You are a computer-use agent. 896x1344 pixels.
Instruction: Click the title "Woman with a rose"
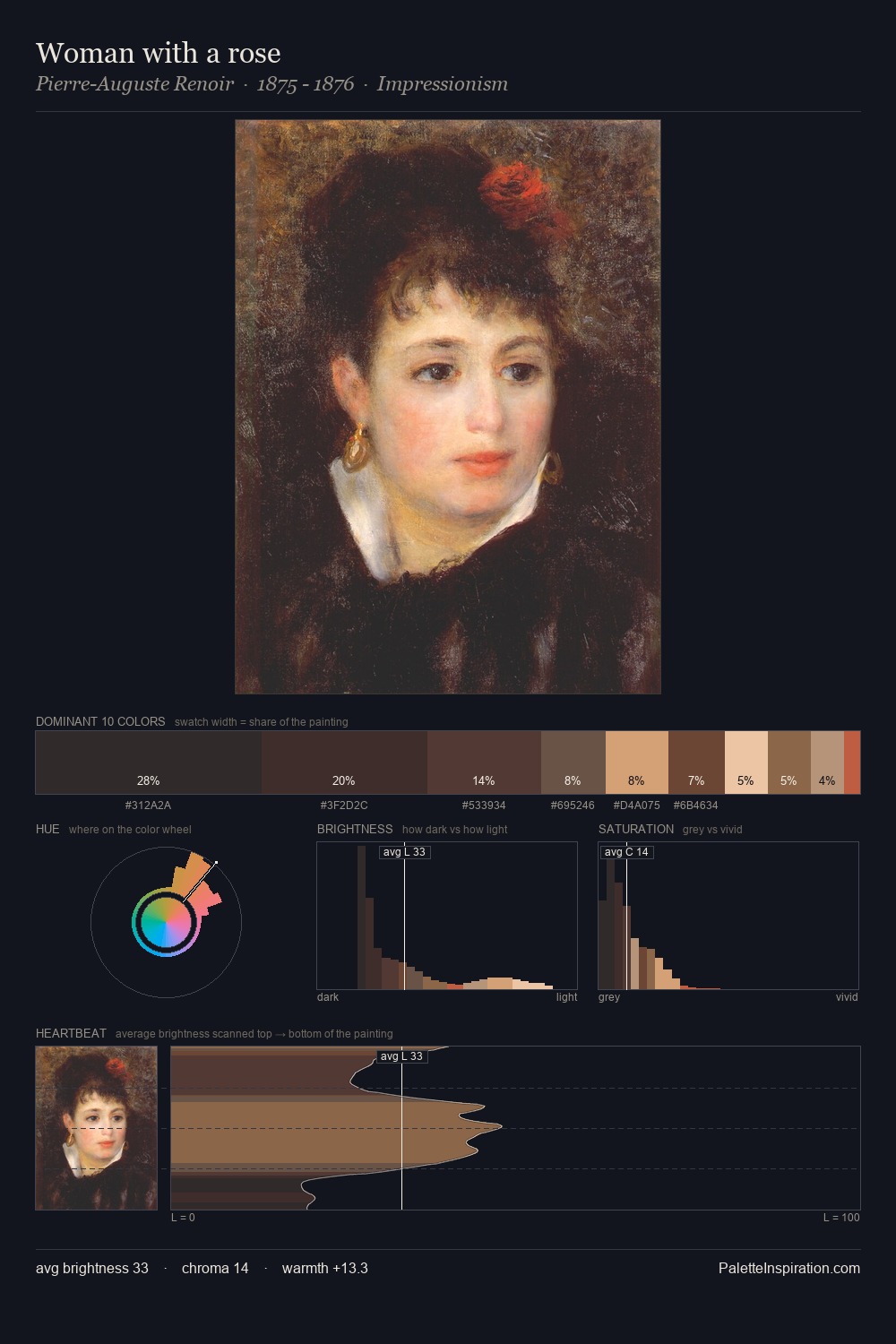click(159, 53)
